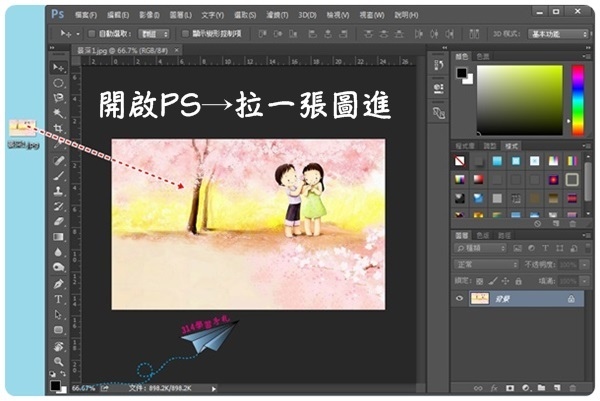The image size is (600, 401).
Task: Click the foreground color swatch
Action: (462, 73)
